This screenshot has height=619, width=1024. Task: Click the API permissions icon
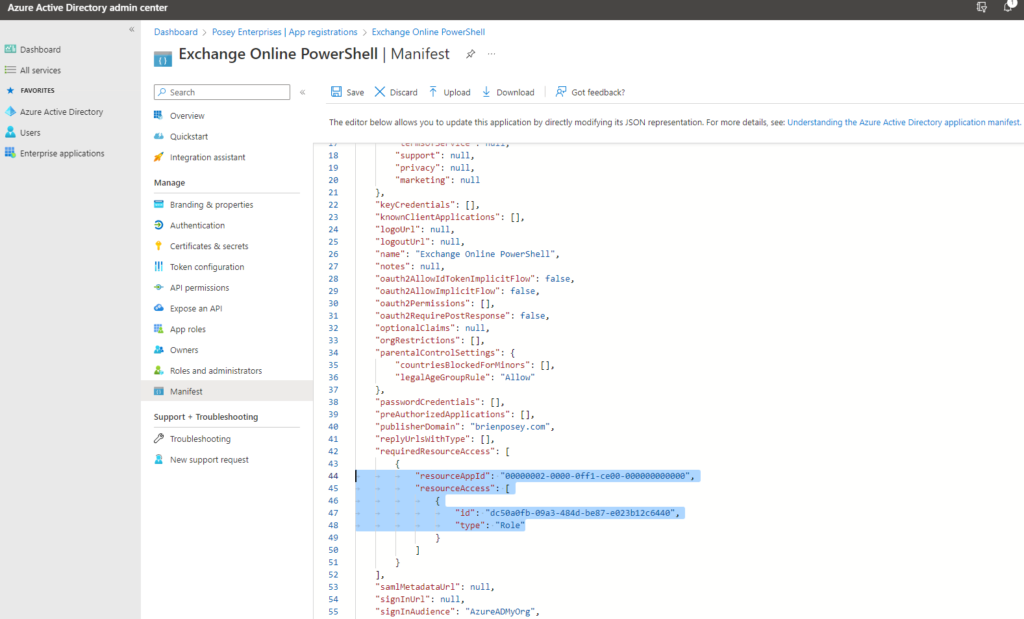158,287
